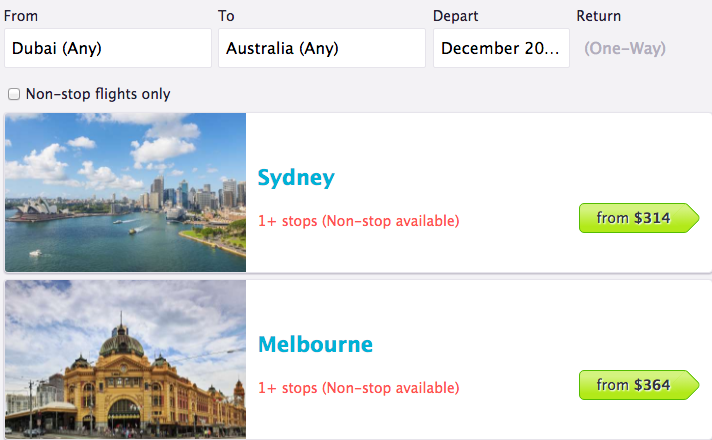The width and height of the screenshot is (712, 440).
Task: Click Sydney's 1+ stops (Non-stop available) text
Action: click(x=359, y=221)
